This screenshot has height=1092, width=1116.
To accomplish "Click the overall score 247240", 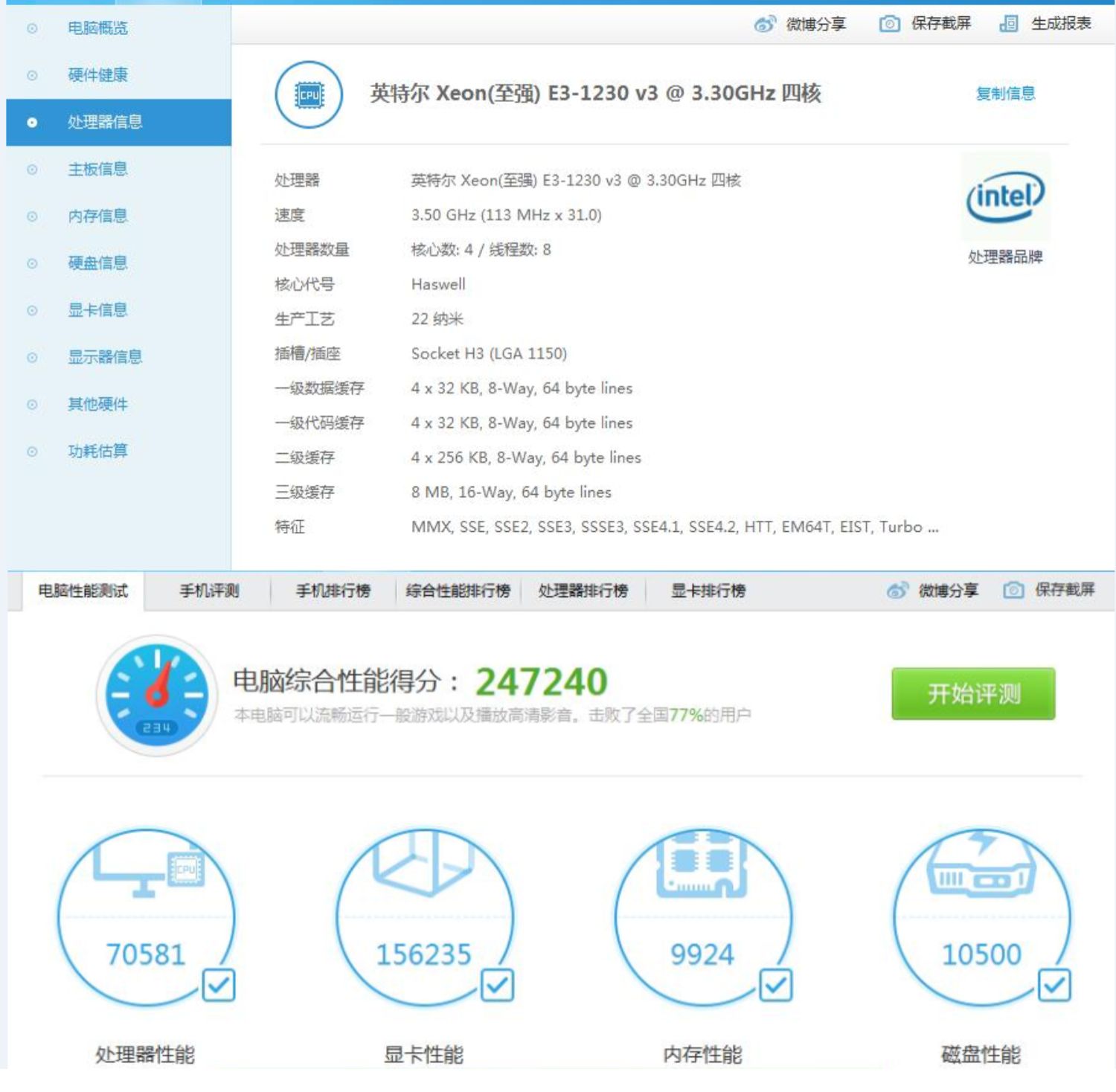I will coord(542,681).
